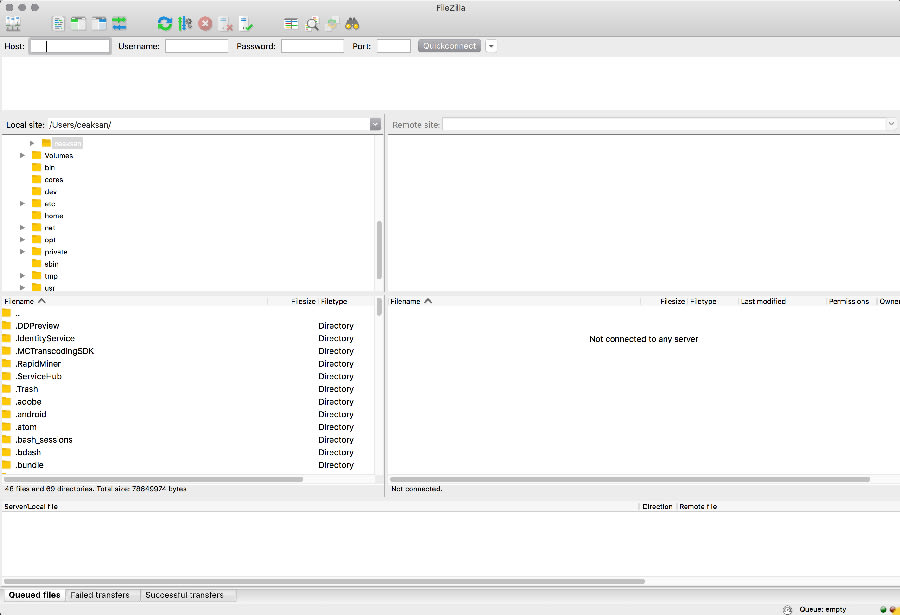The image size is (900, 615).
Task: Click the .atom folder icon
Action: [x=6, y=427]
